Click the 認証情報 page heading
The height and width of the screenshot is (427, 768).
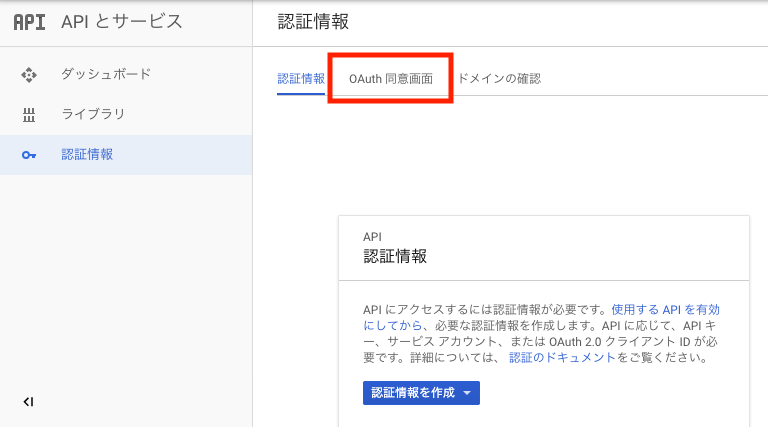(313, 22)
